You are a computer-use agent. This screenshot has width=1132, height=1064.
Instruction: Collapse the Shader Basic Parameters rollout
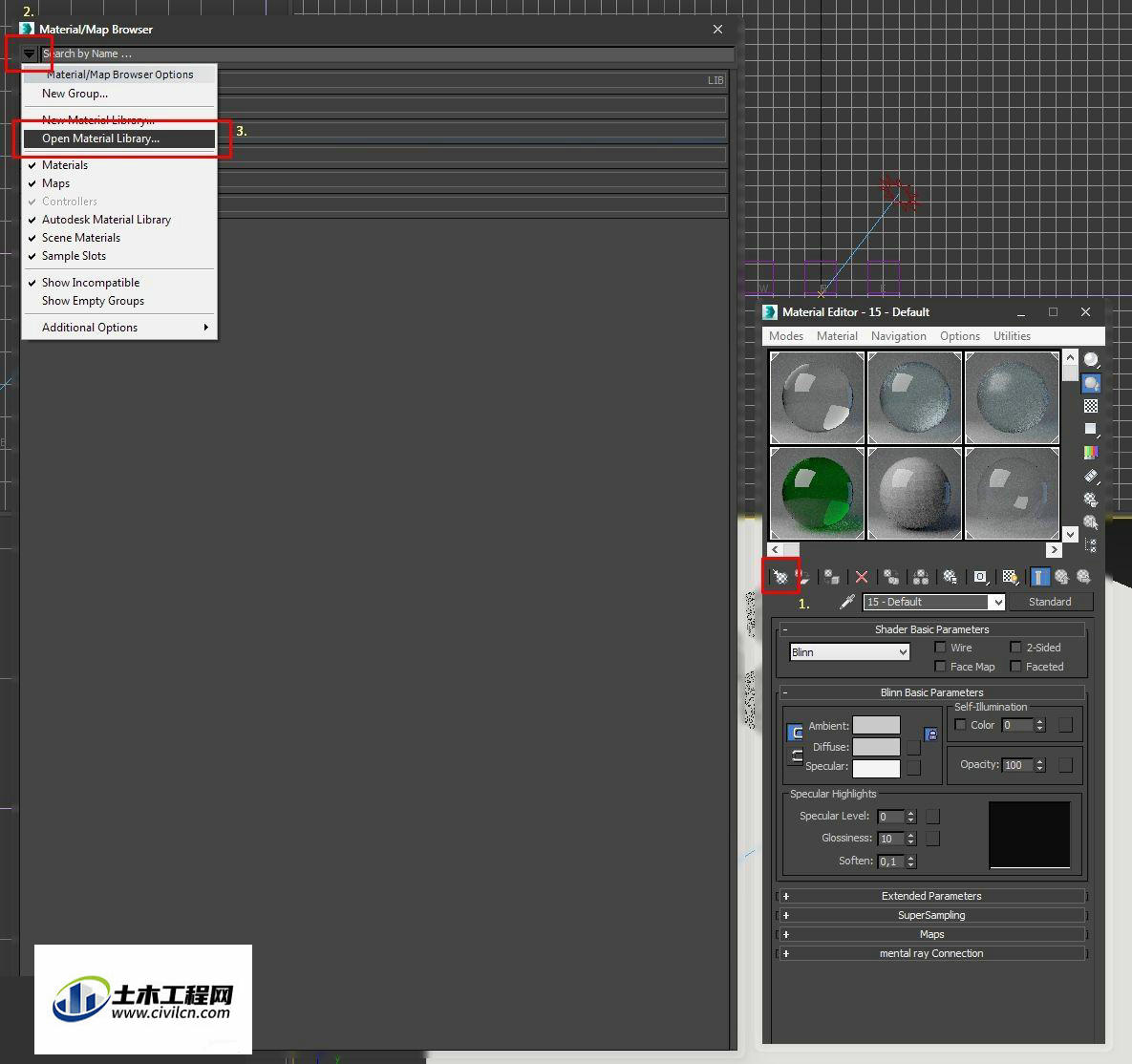pos(931,629)
